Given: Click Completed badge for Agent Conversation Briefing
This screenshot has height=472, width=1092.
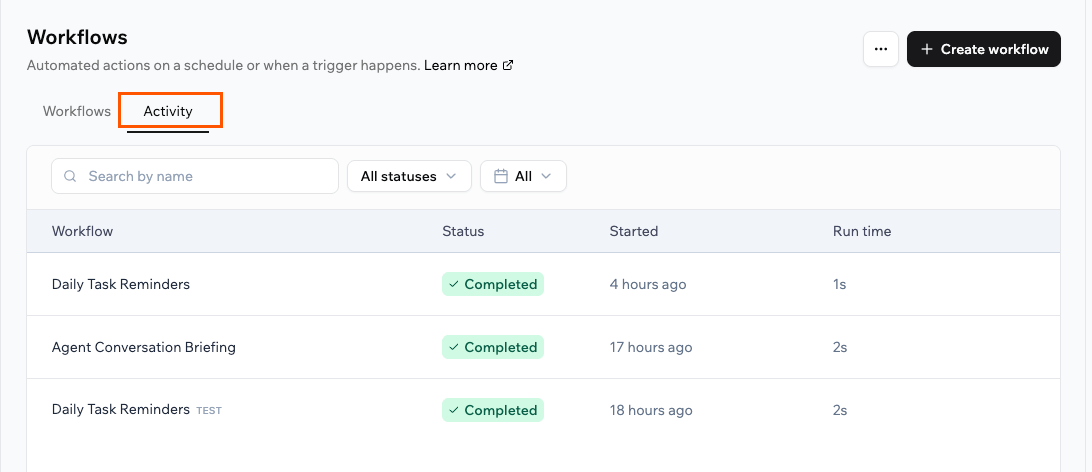Looking at the screenshot, I should click(x=493, y=347).
